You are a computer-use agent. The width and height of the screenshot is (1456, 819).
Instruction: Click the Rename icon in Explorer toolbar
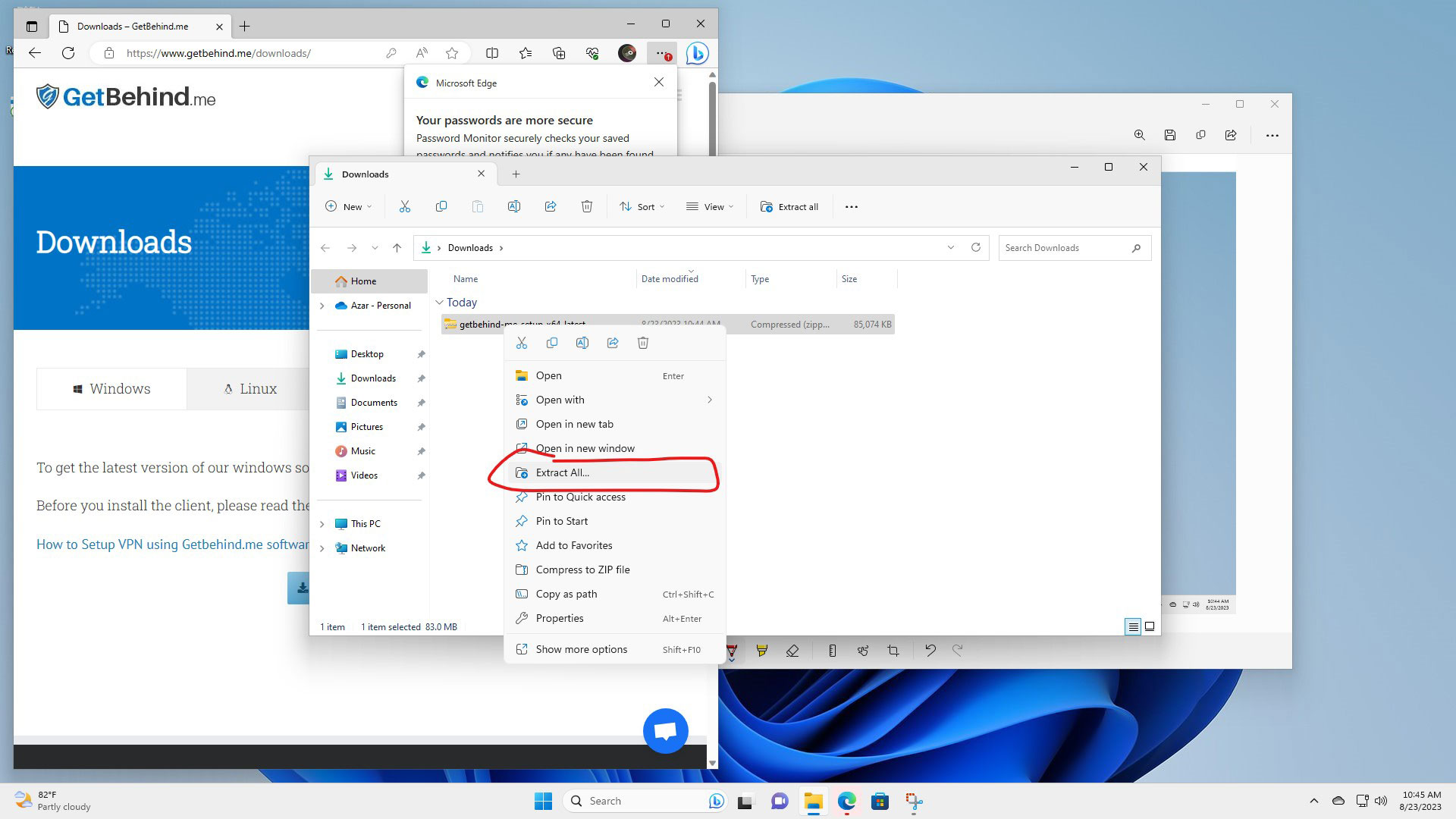point(514,206)
